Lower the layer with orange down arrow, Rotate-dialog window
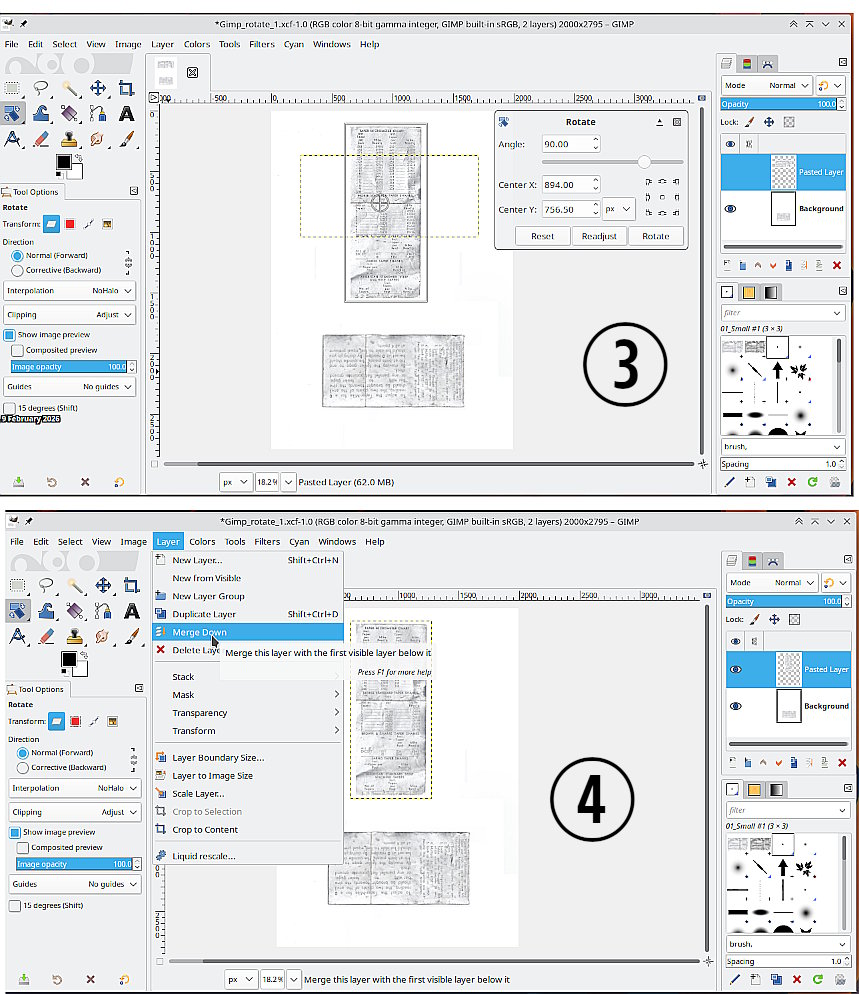859x994 pixels. pyautogui.click(x=773, y=266)
